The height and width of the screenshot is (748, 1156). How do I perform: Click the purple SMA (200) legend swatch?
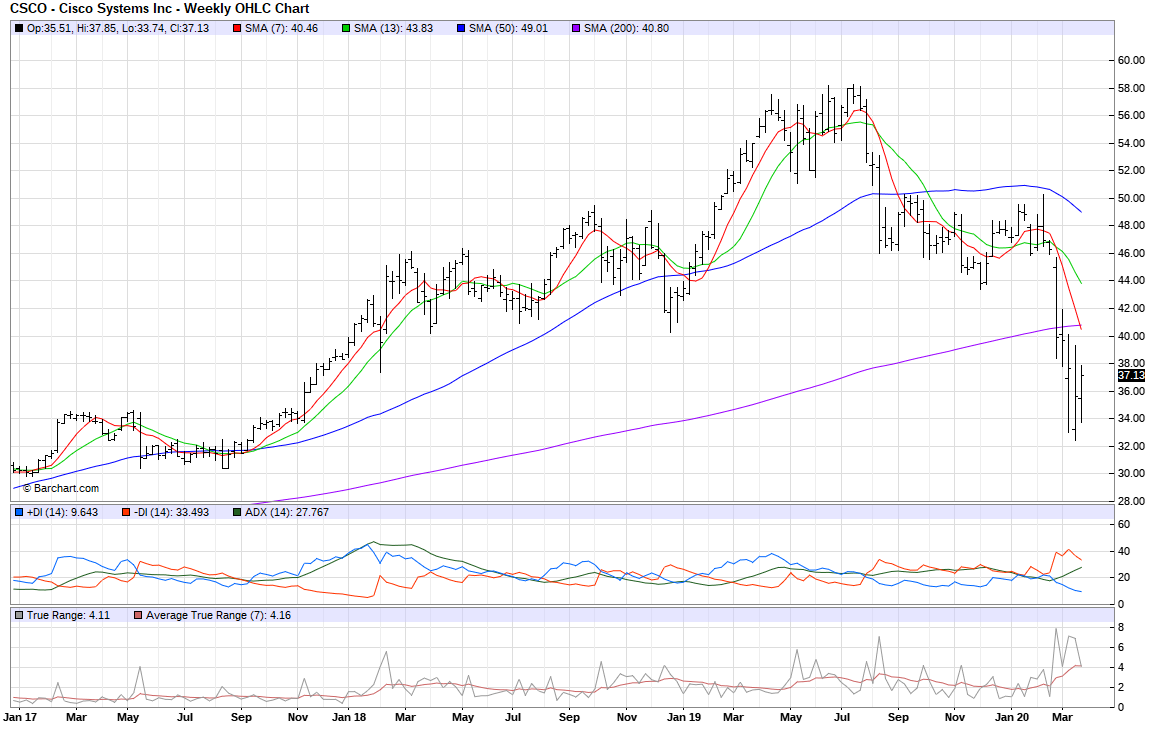coord(577,29)
